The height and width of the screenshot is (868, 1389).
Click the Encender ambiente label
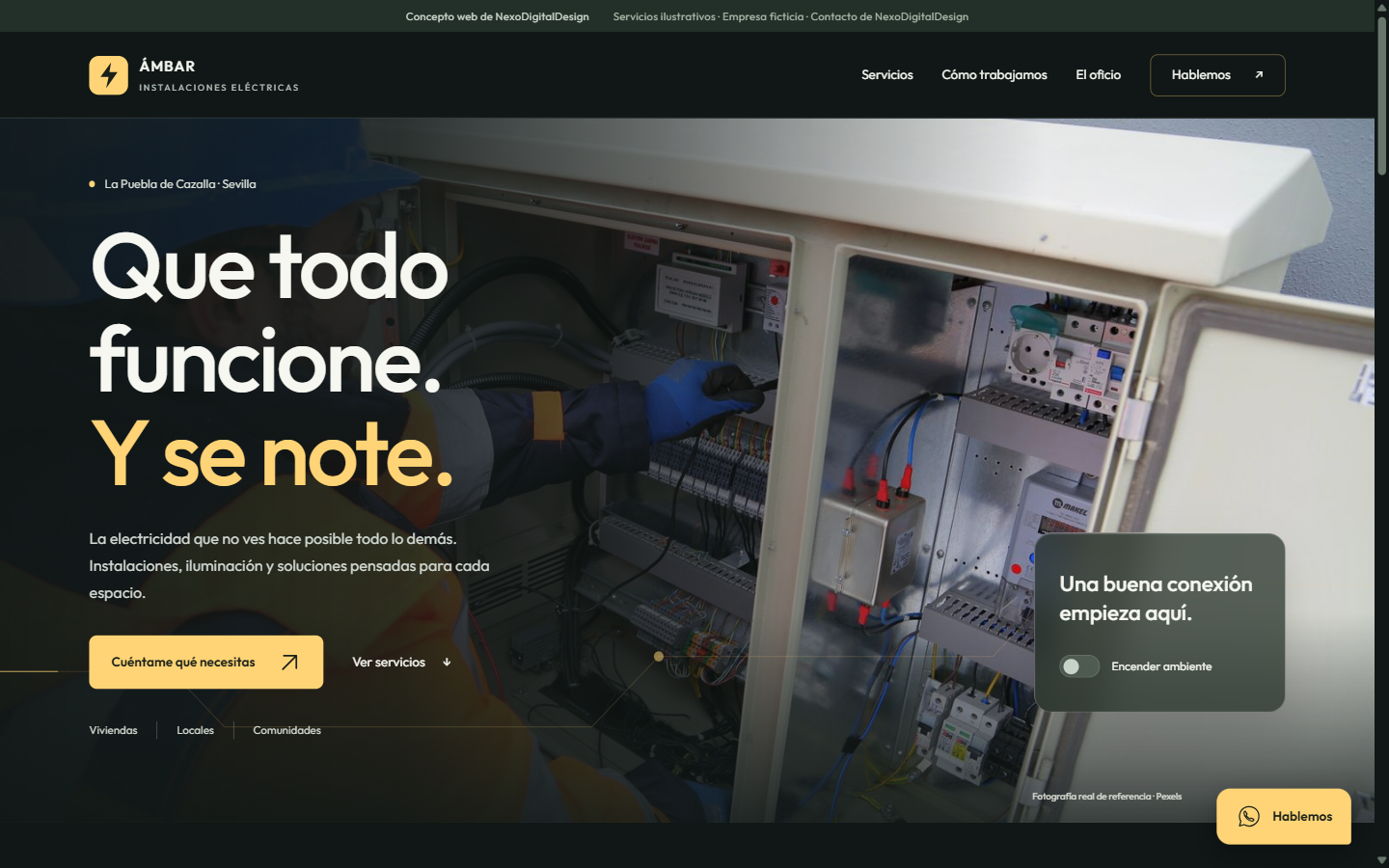tap(1161, 666)
